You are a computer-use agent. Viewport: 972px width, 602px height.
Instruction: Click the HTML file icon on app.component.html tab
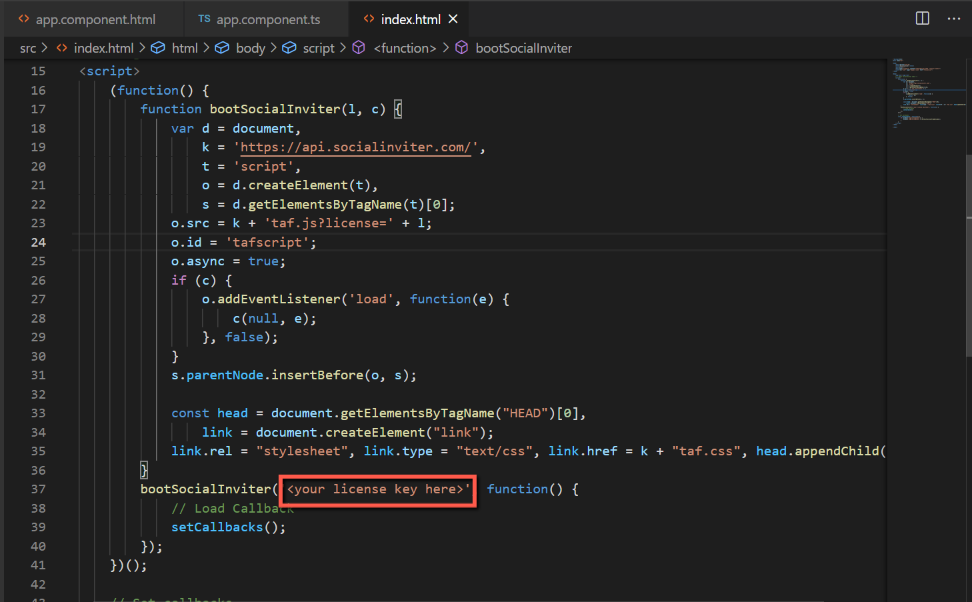[24, 19]
